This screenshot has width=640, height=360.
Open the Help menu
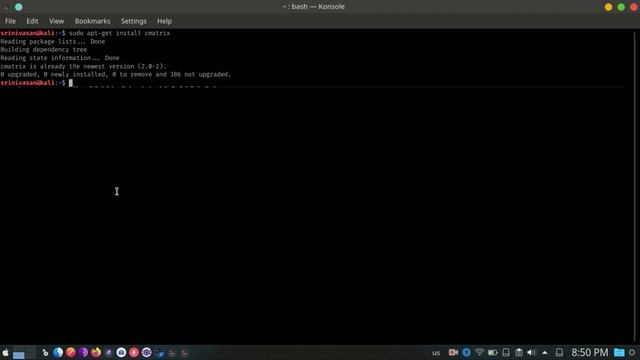coord(164,21)
